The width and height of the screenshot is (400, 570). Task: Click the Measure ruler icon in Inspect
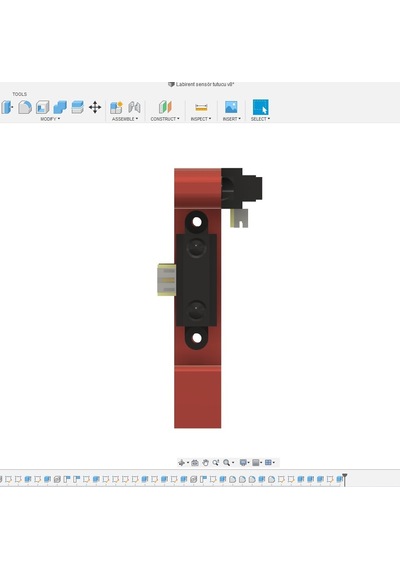tap(201, 107)
